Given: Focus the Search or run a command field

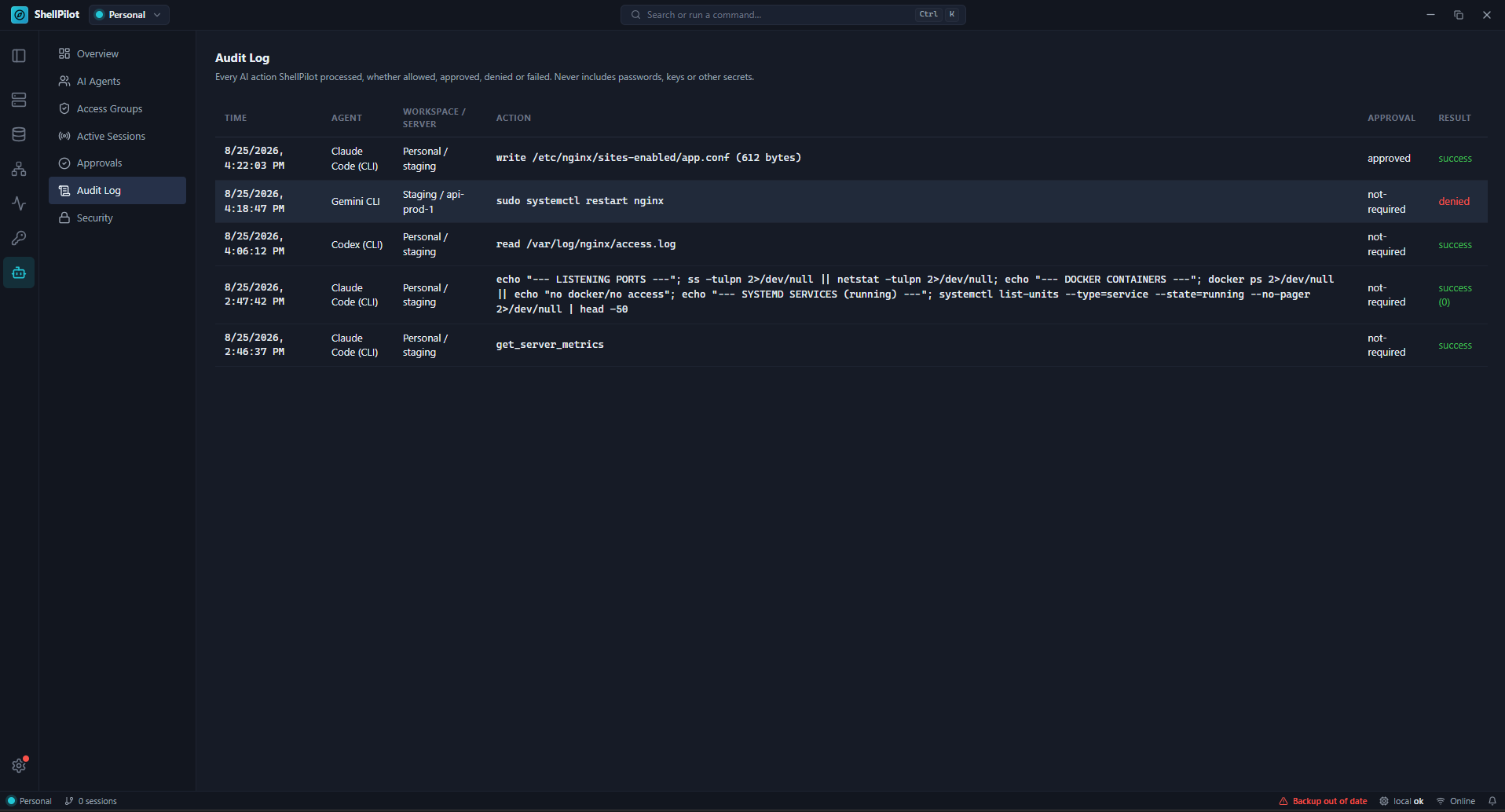Looking at the screenshot, I should coord(793,15).
